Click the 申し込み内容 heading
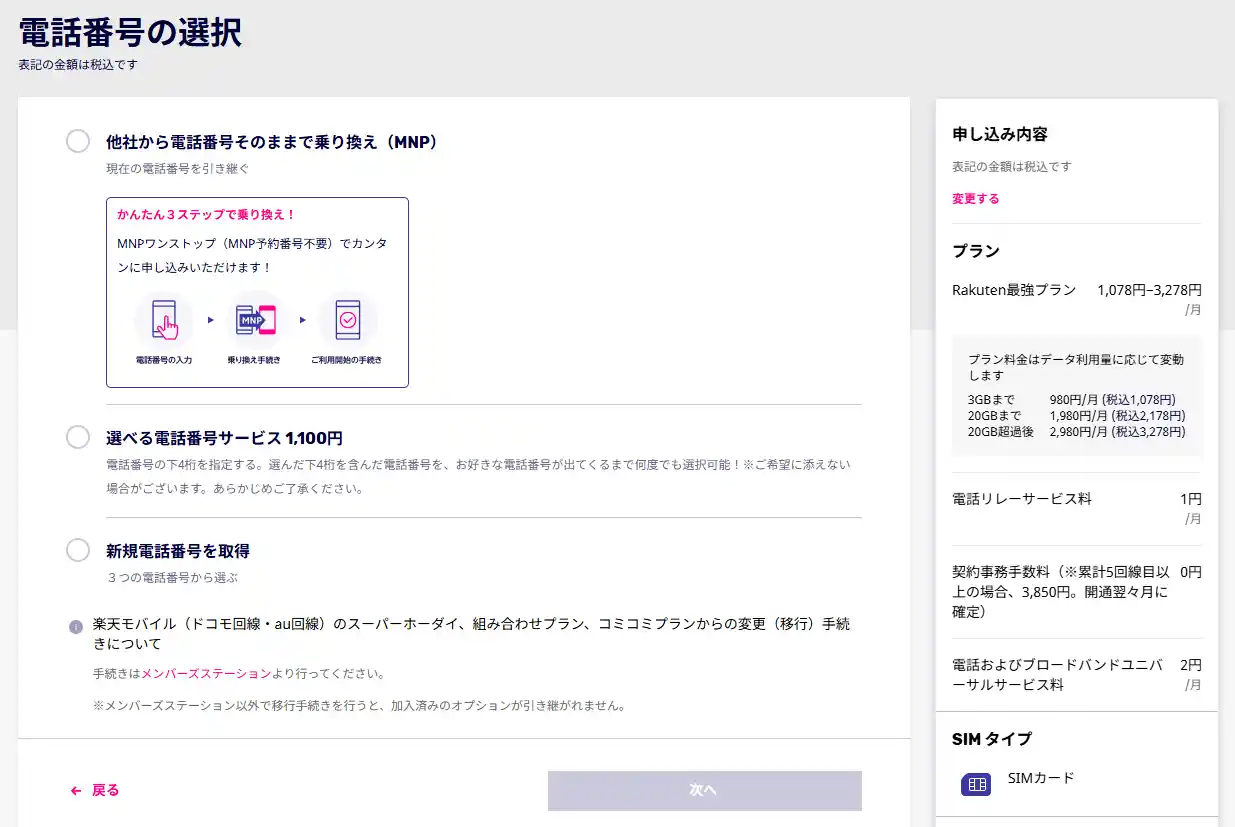 [1000, 134]
